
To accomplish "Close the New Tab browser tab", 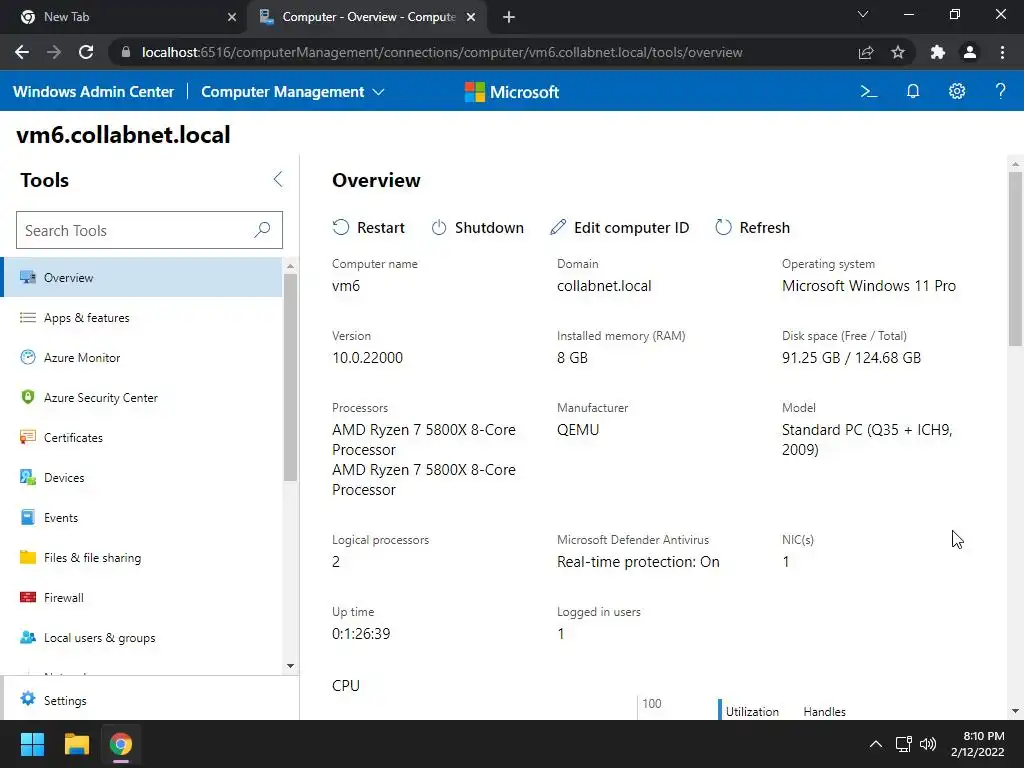I will 232,17.
